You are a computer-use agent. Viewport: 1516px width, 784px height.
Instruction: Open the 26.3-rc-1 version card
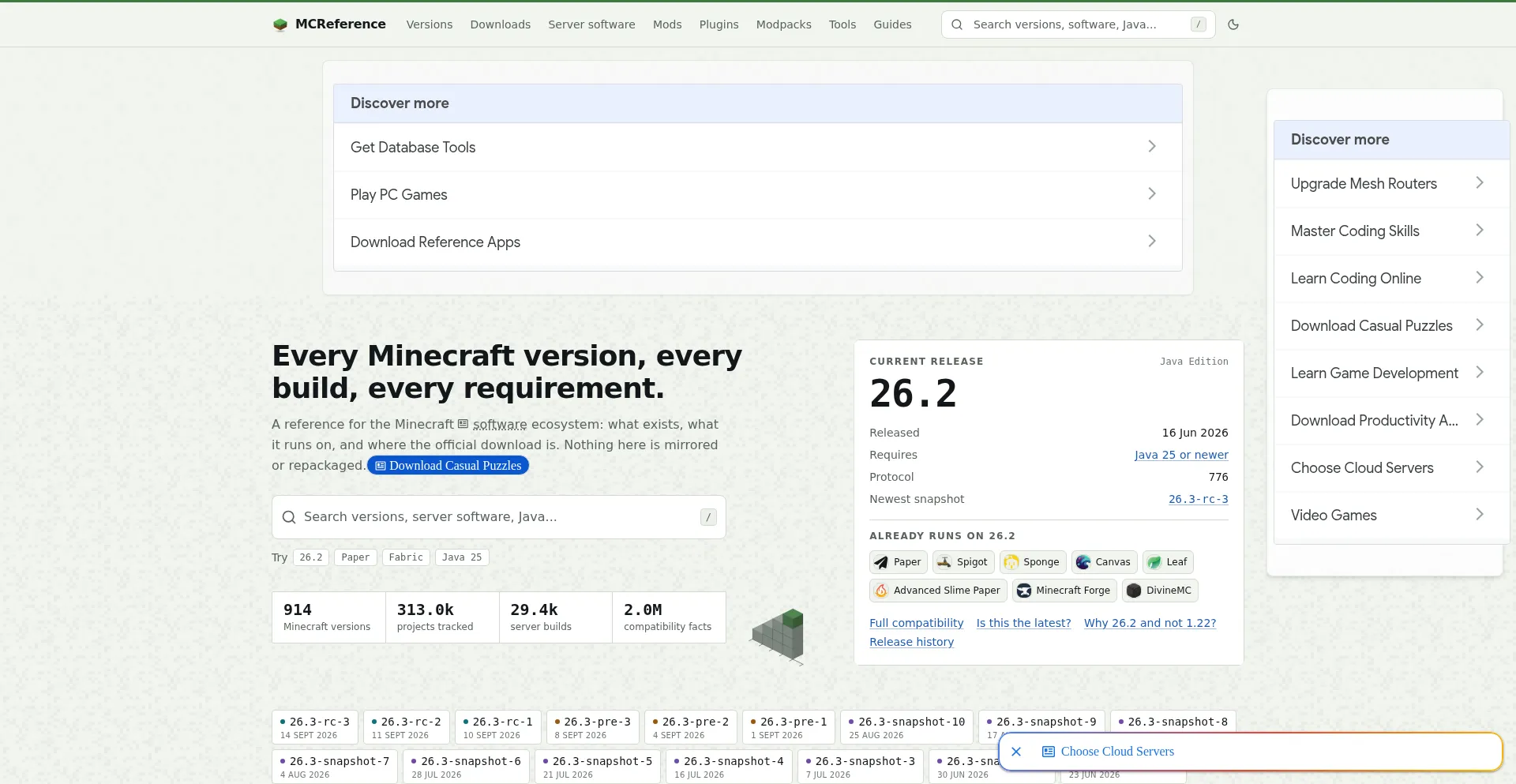[x=498, y=727]
